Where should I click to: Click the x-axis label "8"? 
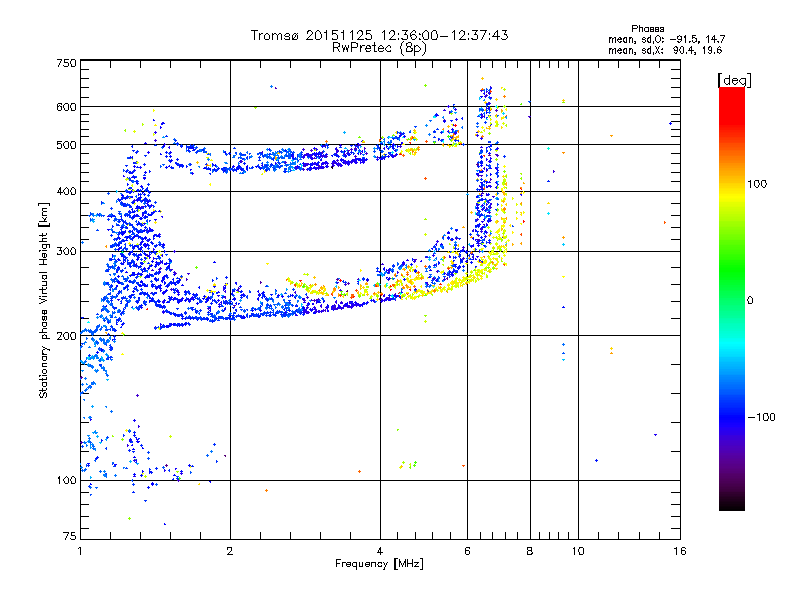pyautogui.click(x=530, y=551)
